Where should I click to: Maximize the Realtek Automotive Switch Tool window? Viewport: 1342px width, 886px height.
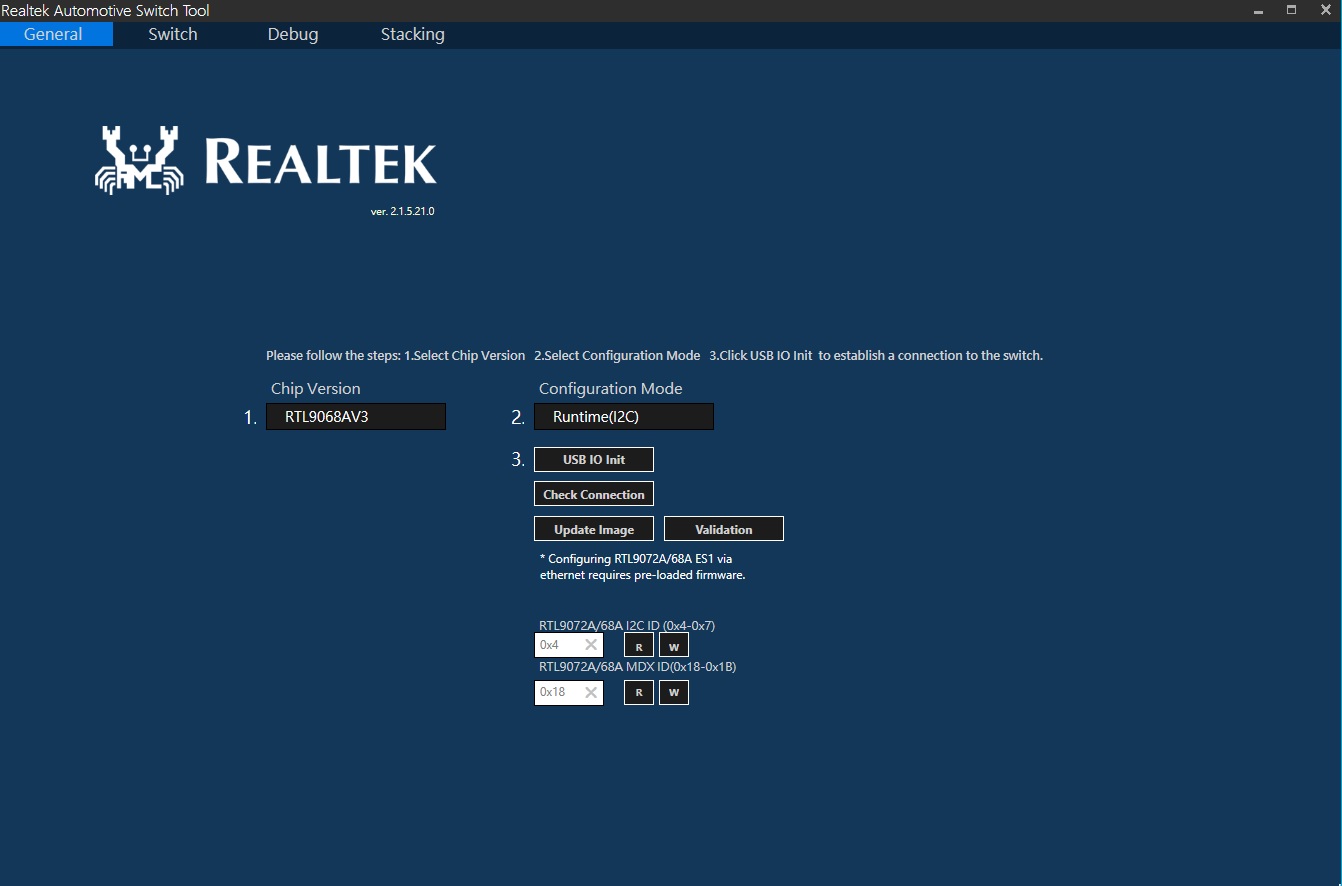(1291, 10)
